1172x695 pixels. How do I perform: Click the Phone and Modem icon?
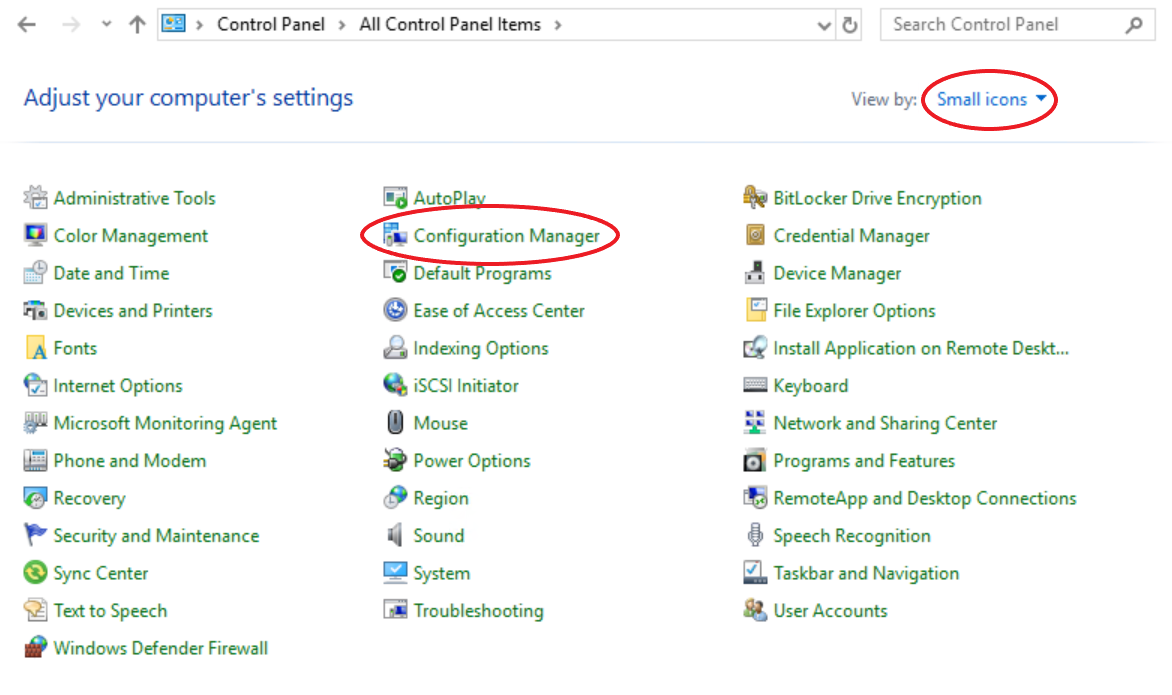35,460
